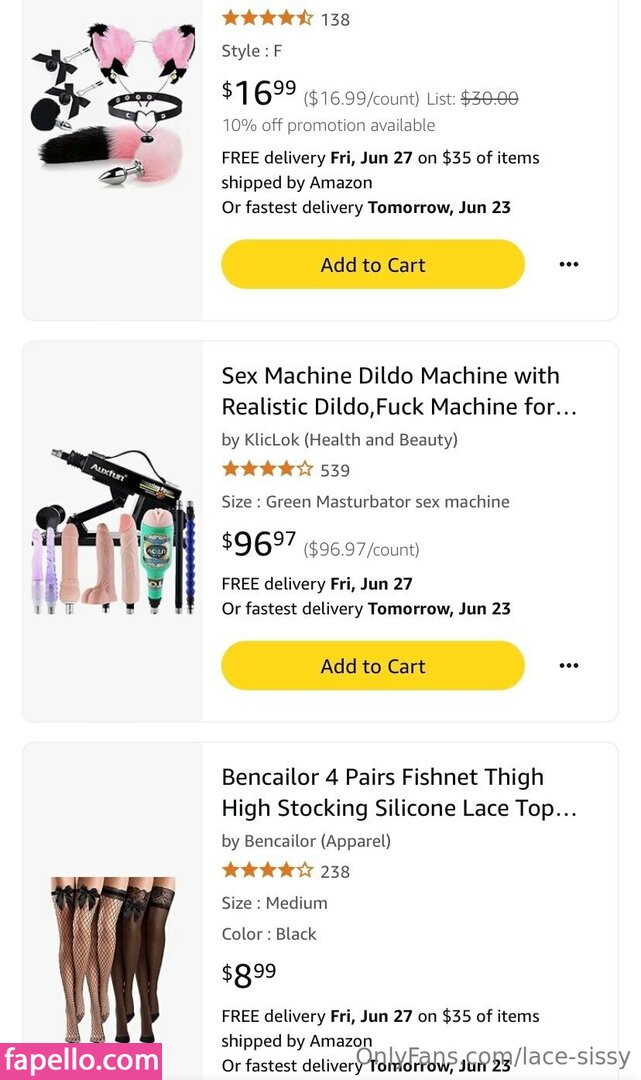Open options menu for the $16.99 item
This screenshot has height=1080, width=641.
(569, 265)
